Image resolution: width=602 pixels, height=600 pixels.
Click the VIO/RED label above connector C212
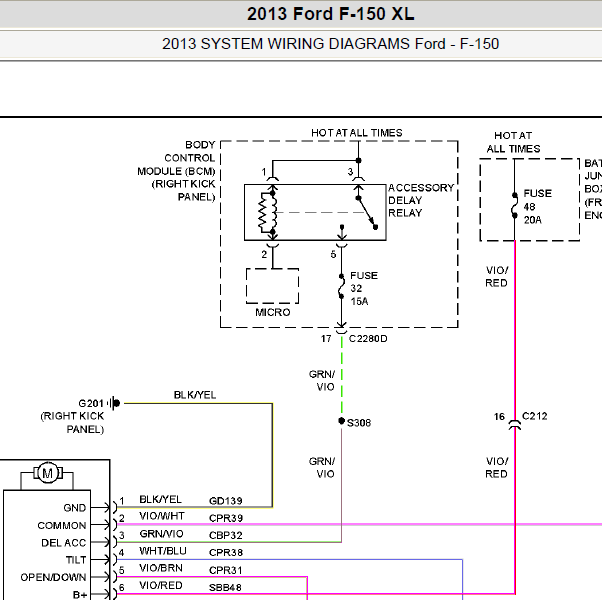pyautogui.click(x=497, y=276)
